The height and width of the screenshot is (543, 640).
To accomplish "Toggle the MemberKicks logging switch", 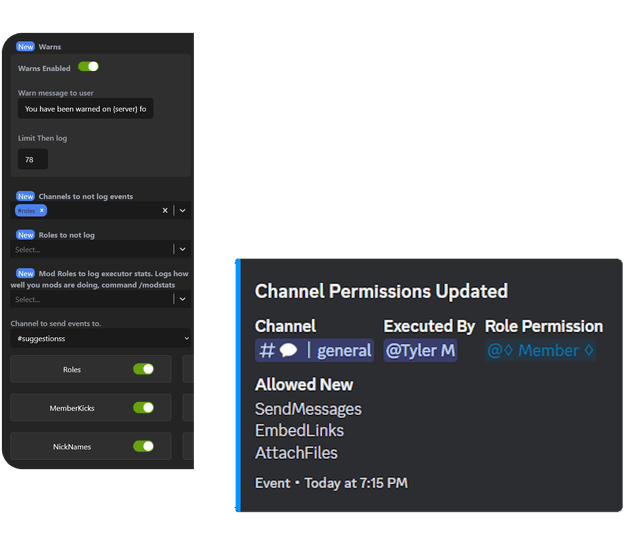I will [144, 408].
